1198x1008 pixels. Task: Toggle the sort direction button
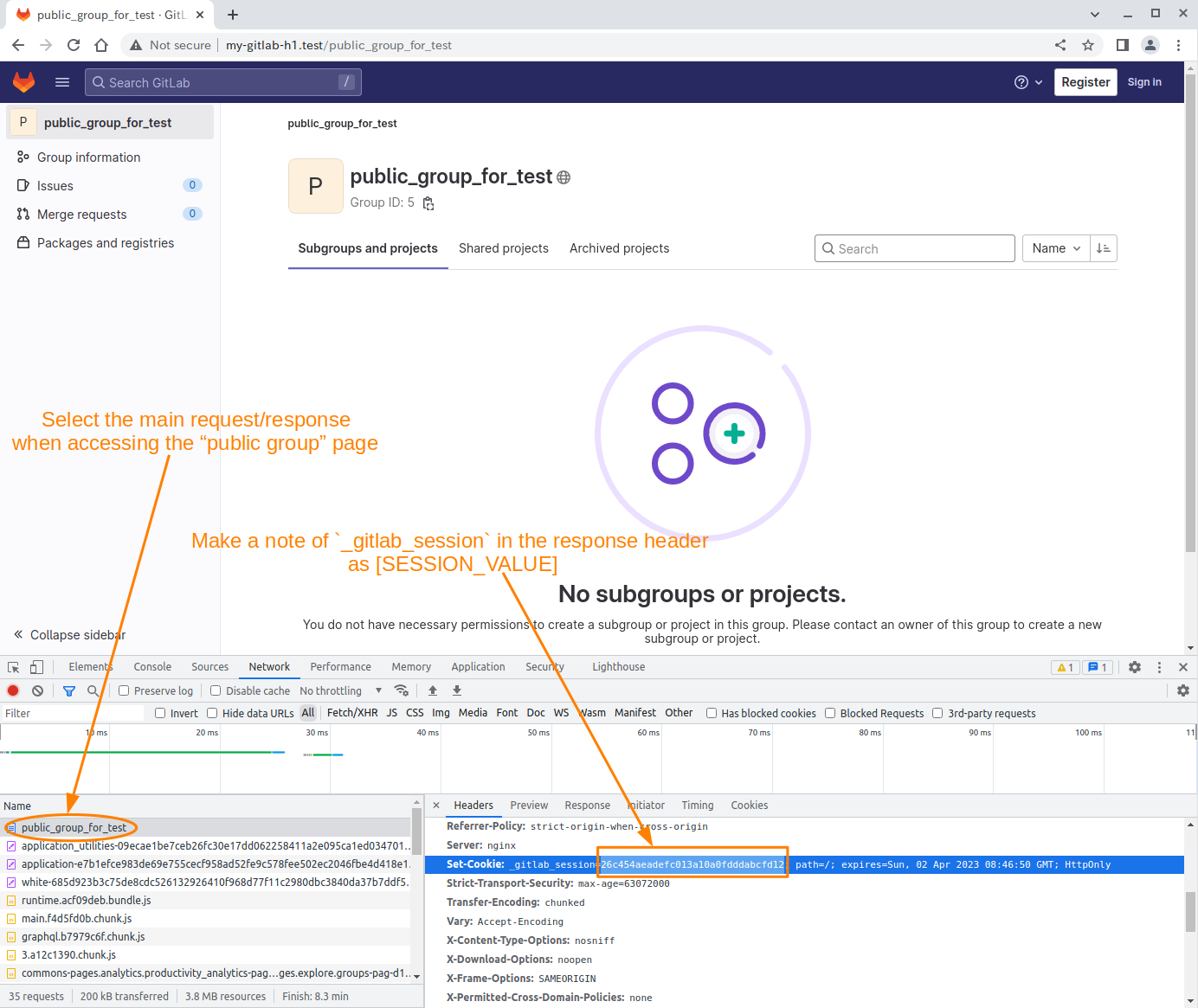(x=1104, y=248)
